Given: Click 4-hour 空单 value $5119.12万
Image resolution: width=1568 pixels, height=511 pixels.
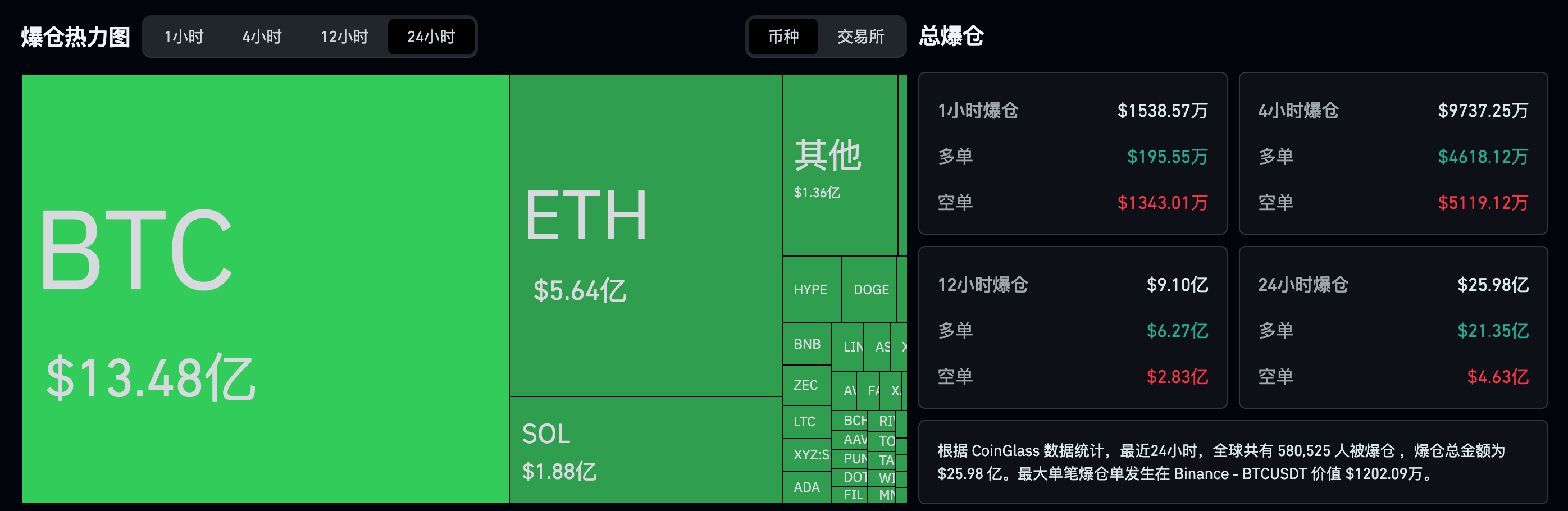Looking at the screenshot, I should [x=1483, y=203].
